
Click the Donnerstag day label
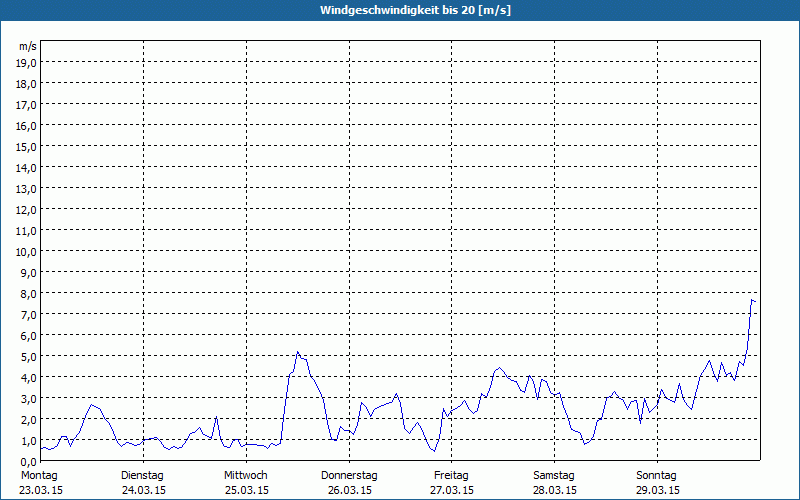point(349,476)
